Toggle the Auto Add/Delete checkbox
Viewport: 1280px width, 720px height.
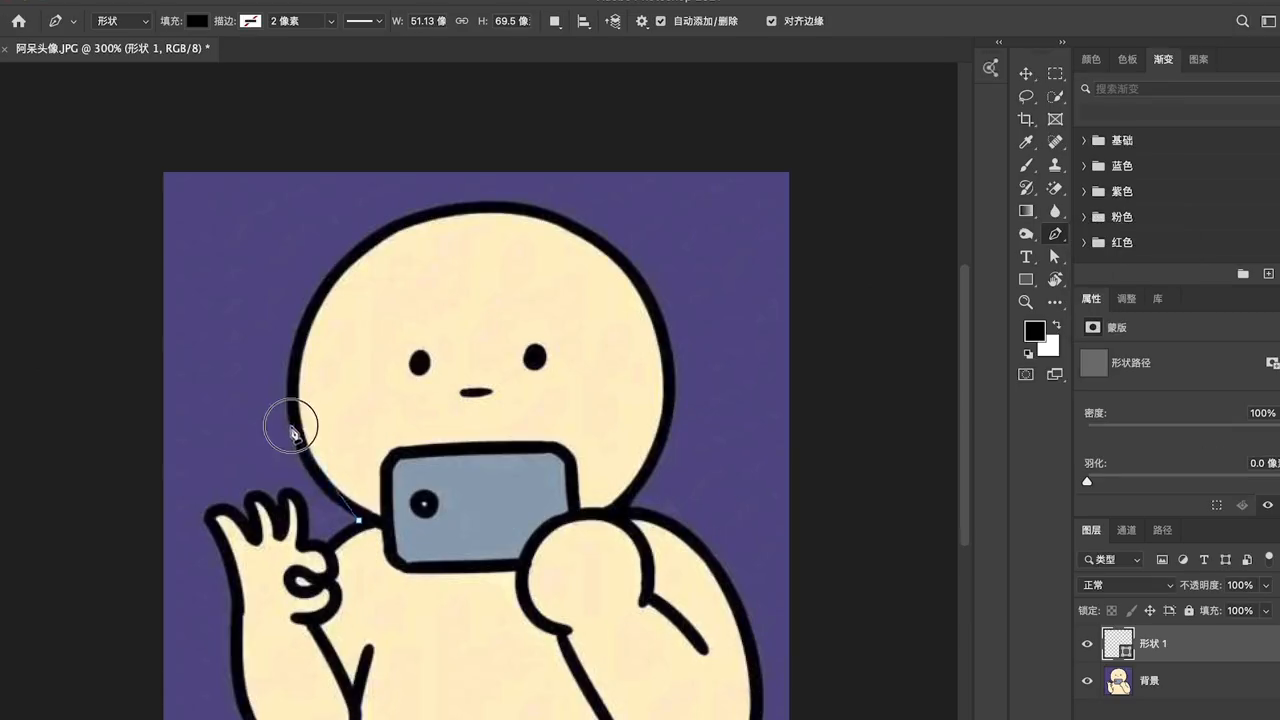point(660,21)
